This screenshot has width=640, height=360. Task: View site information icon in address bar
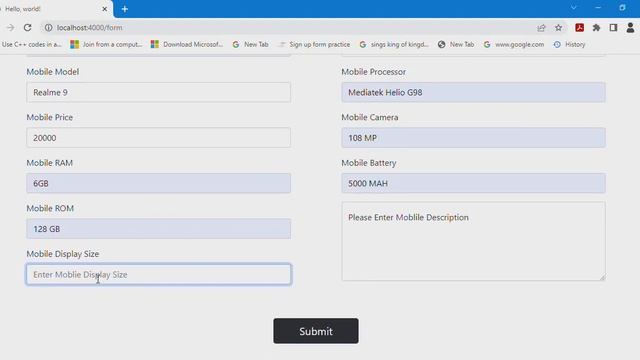[x=48, y=28]
